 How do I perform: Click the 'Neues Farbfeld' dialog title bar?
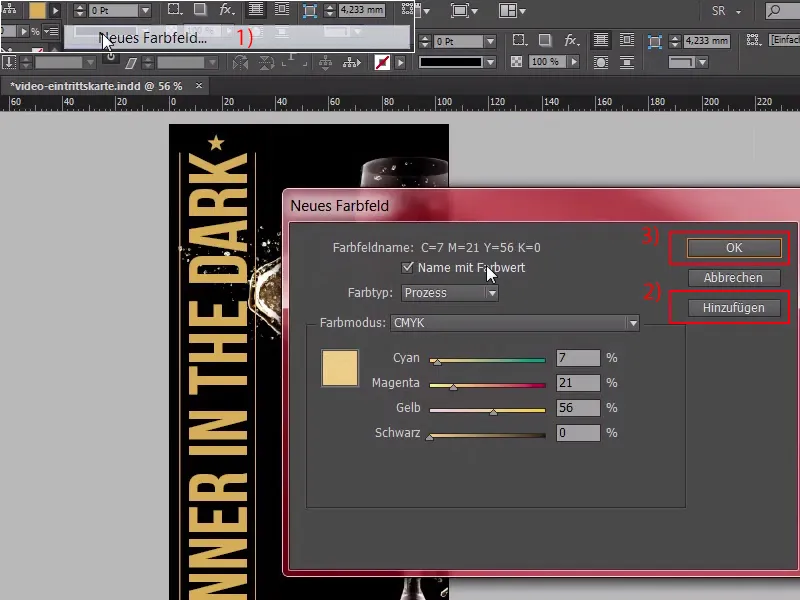541,206
